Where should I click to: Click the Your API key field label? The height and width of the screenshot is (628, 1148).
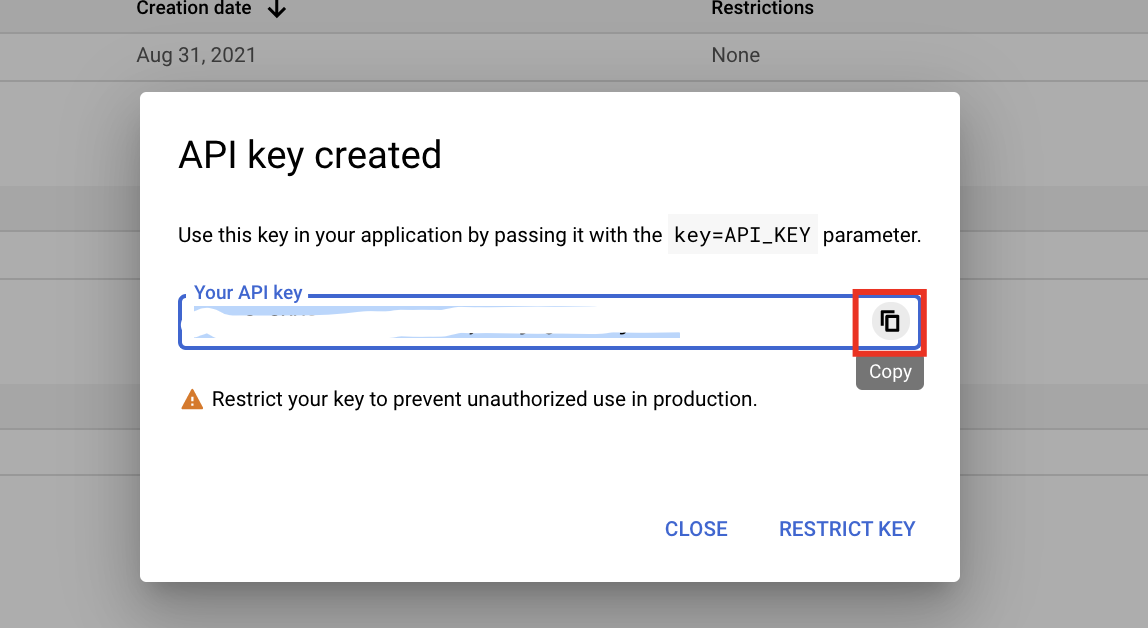[248, 293]
